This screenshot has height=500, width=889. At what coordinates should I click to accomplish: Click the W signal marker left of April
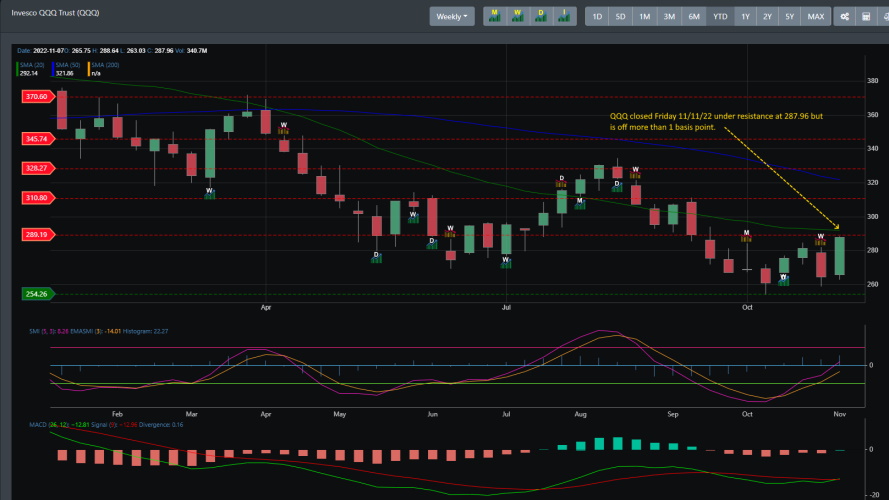[x=209, y=193]
